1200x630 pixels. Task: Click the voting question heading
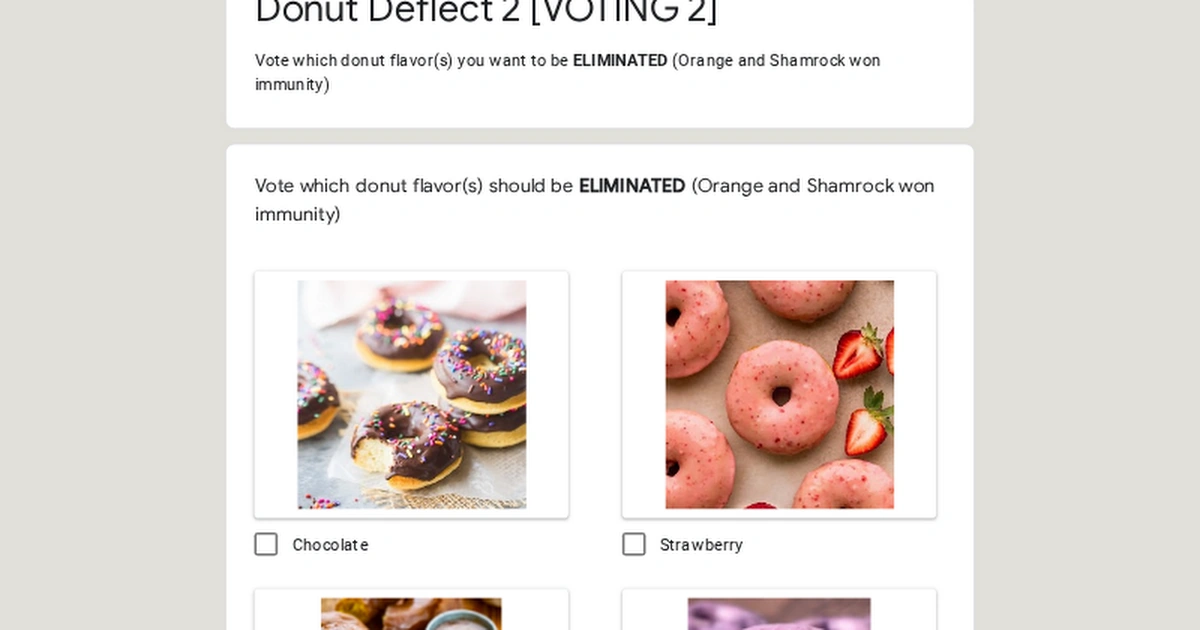click(x=594, y=199)
